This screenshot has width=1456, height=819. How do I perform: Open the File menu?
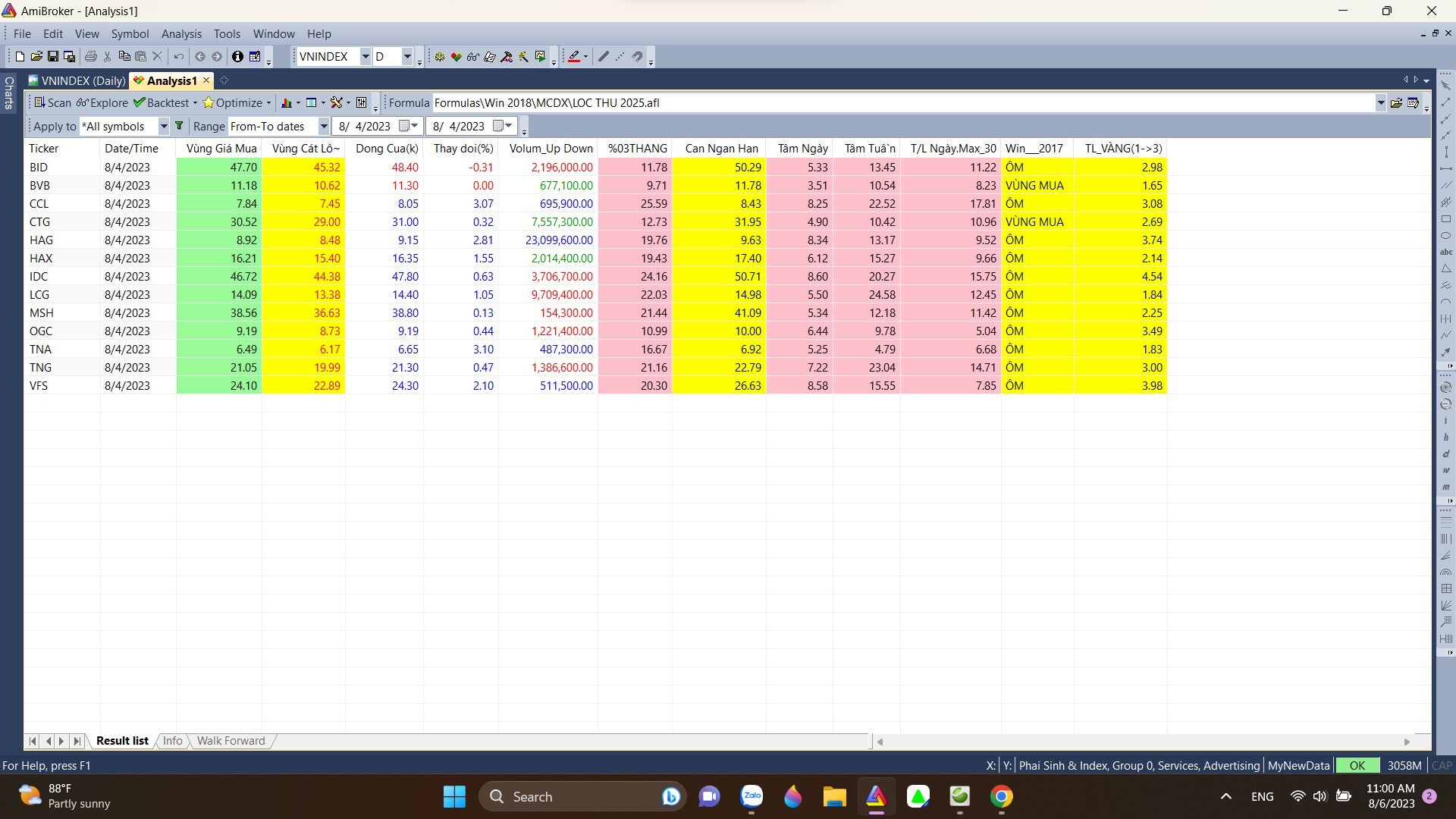coord(22,33)
